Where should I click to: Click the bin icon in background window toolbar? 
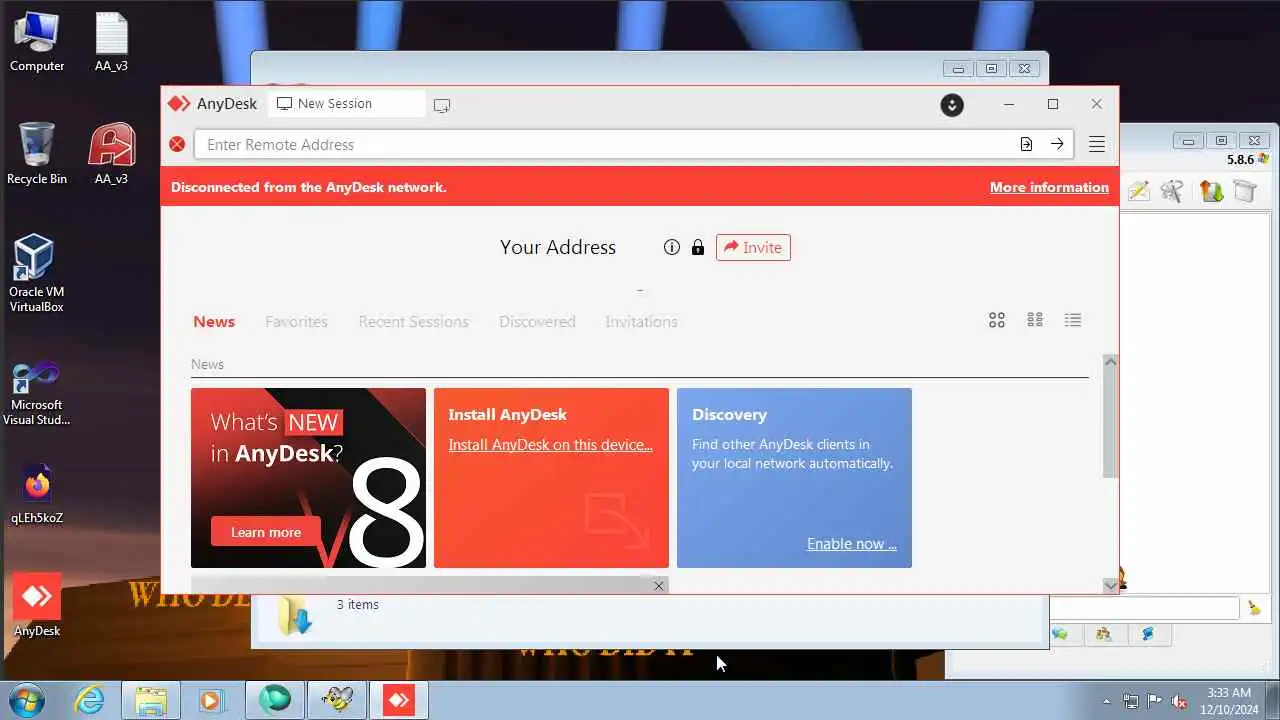tap(1244, 190)
